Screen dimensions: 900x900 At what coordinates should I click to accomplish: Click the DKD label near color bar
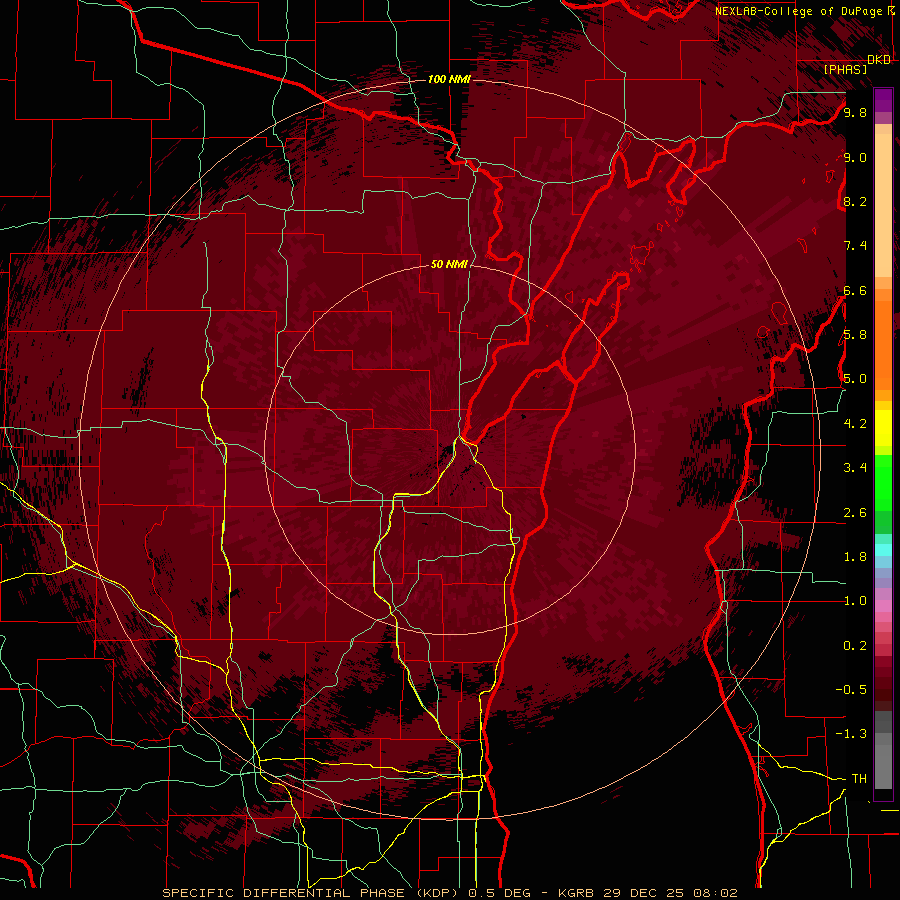[879, 60]
